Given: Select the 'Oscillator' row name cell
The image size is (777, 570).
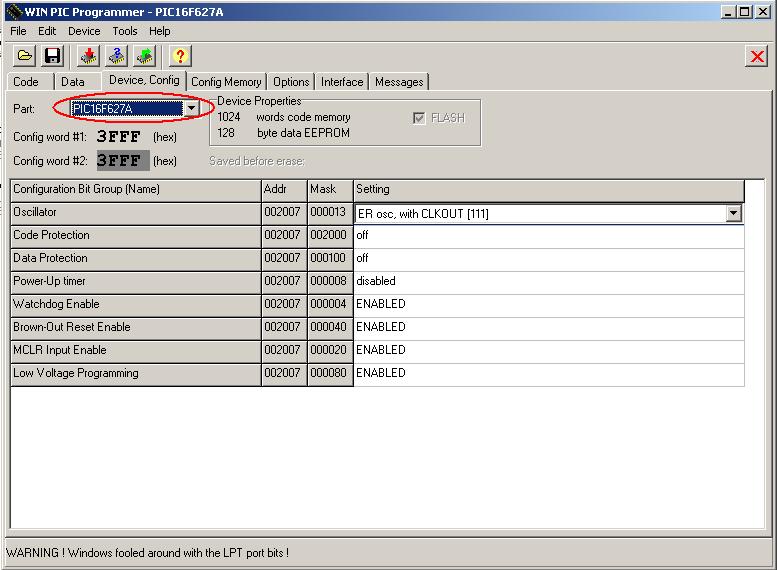Looking at the screenshot, I should pyautogui.click(x=136, y=214).
